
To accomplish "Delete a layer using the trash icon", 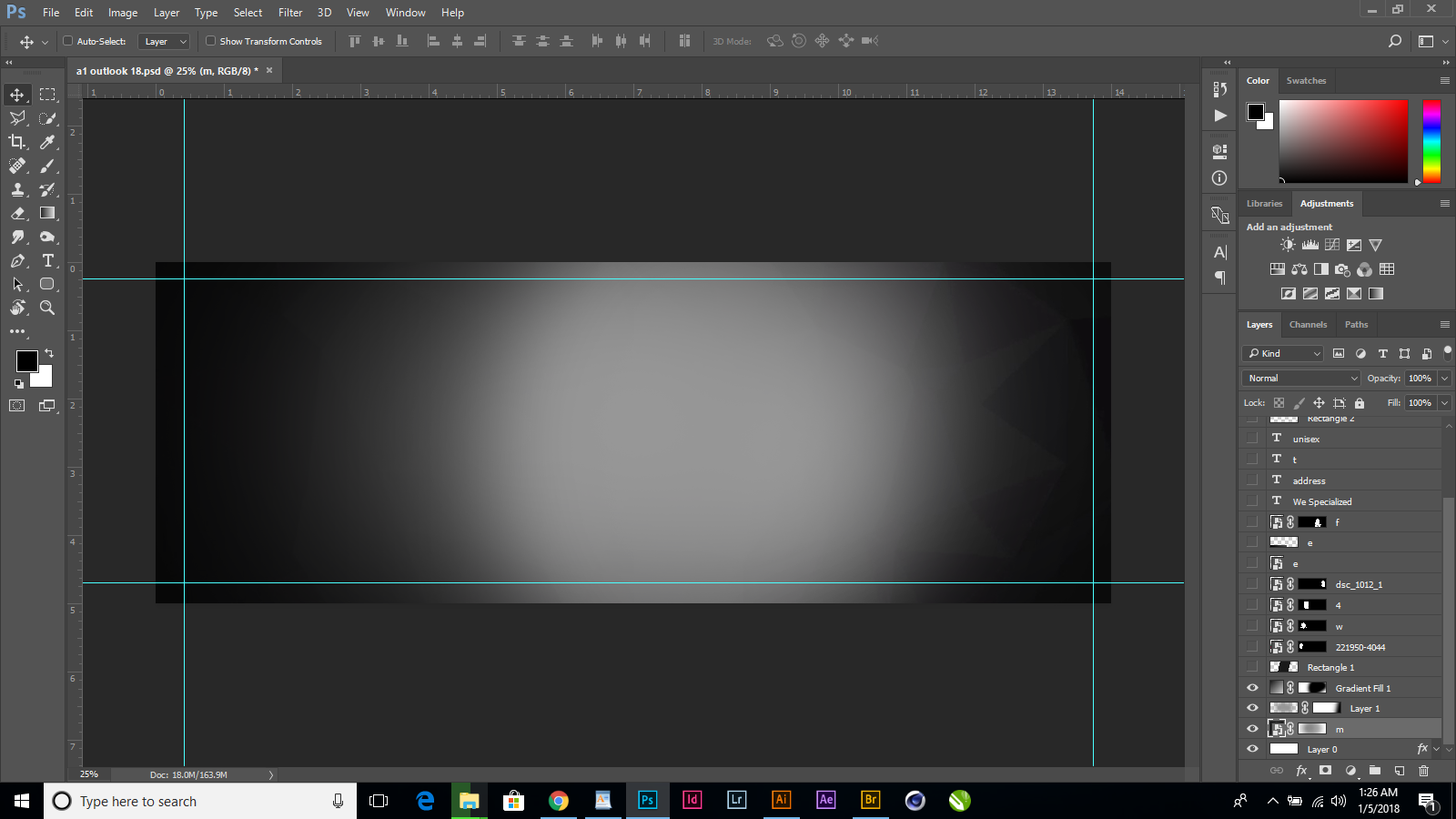I will click(1423, 771).
